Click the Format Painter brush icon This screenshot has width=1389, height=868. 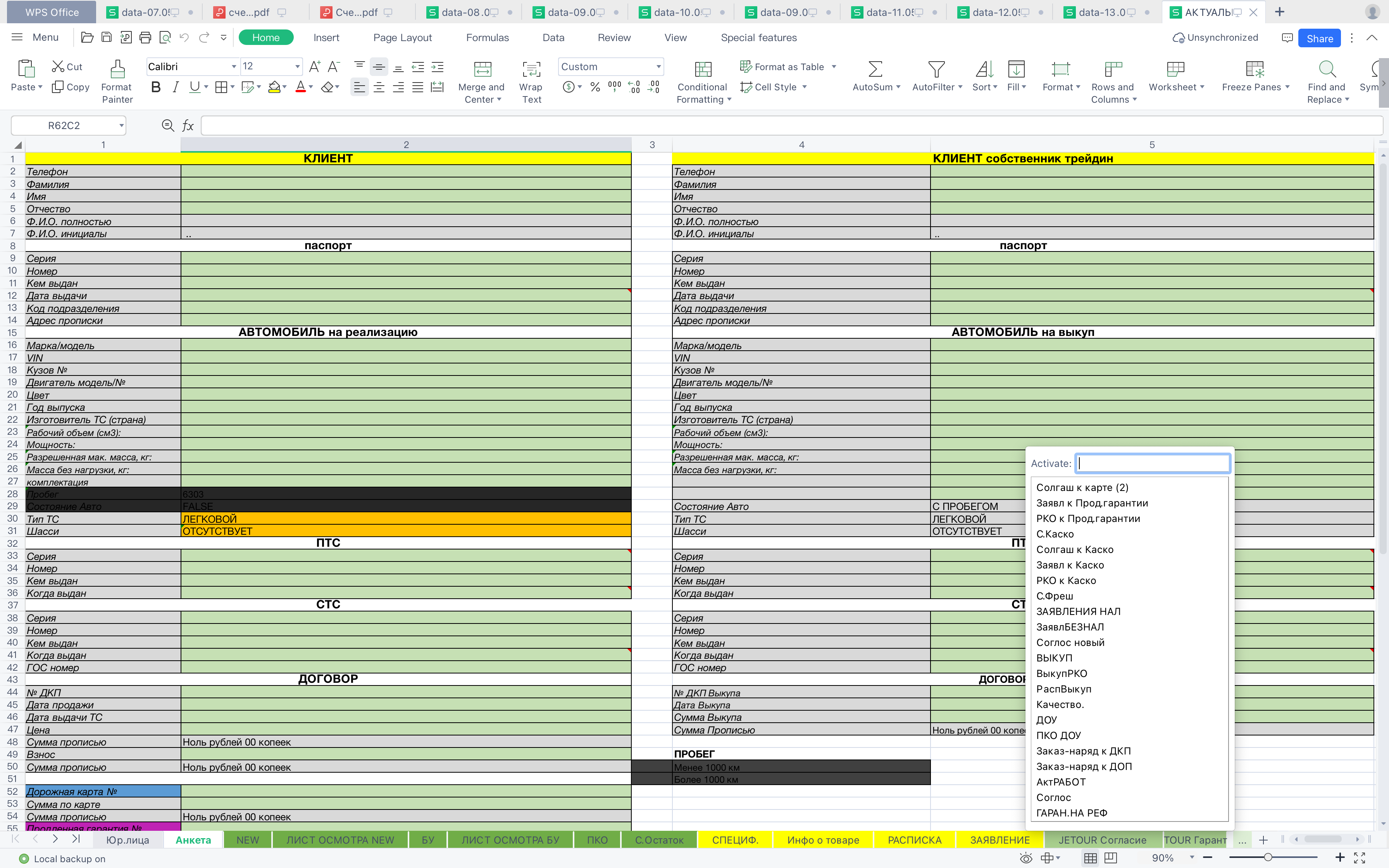pos(117,69)
